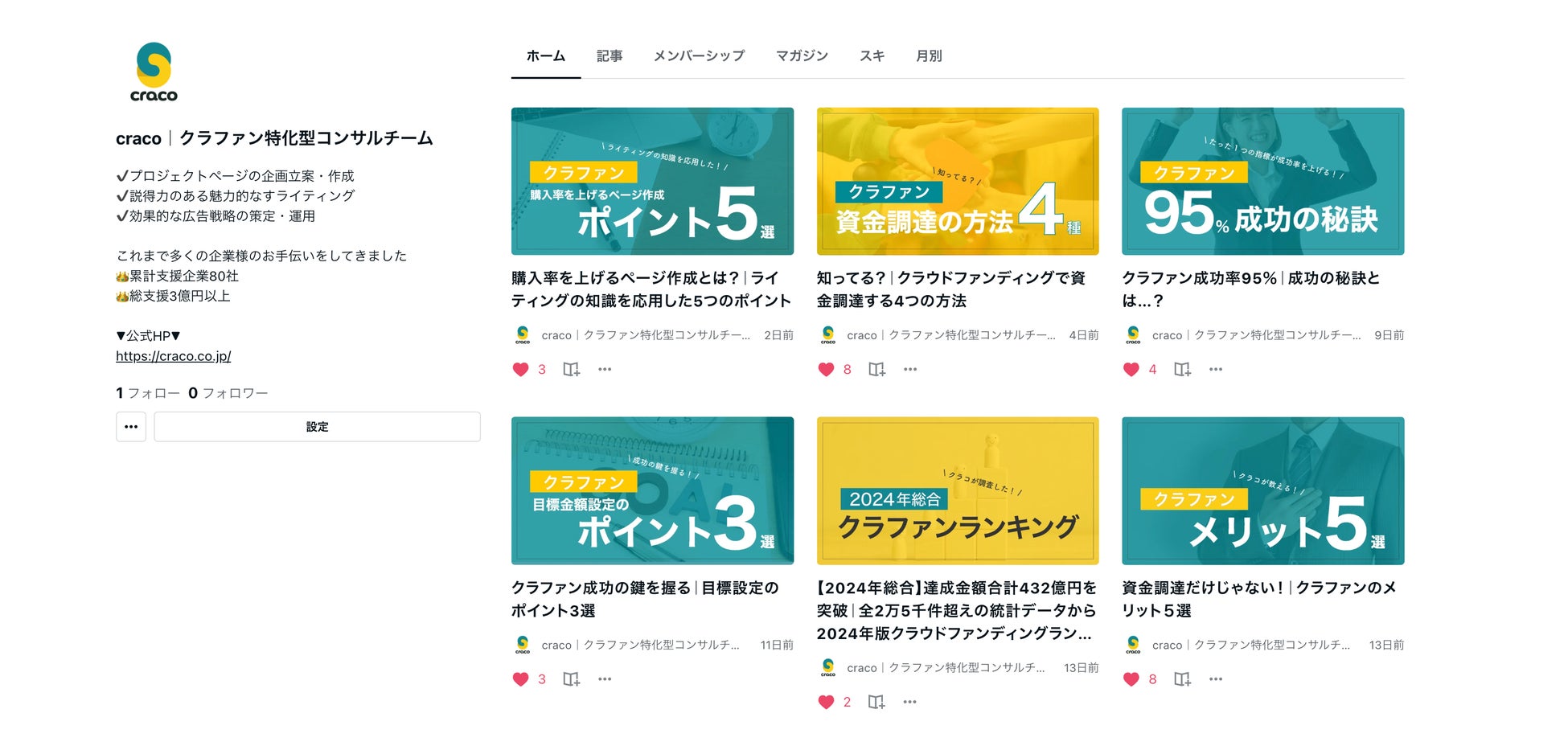The image size is (1568, 746).
Task: Click profile name craco|クラファン特化型コンサルチーム
Action: tap(274, 138)
